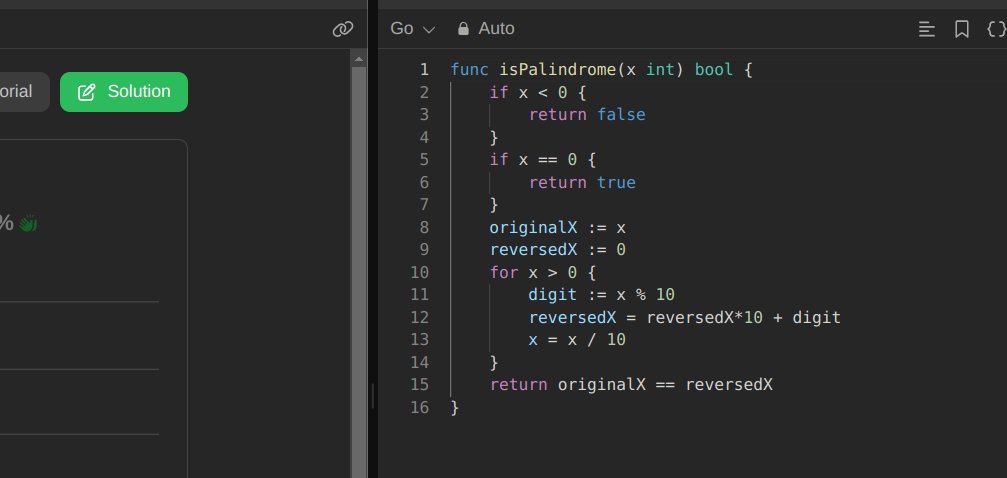Screen dimensions: 1007x478
Task: Click the green Solution button
Action: tap(124, 92)
